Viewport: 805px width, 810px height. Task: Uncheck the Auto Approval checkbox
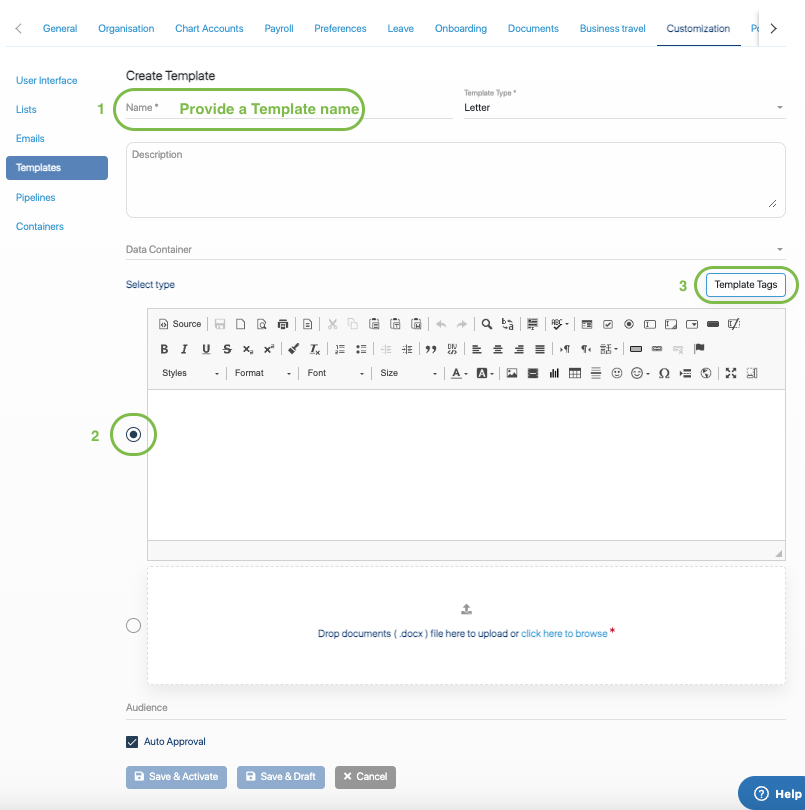point(132,742)
